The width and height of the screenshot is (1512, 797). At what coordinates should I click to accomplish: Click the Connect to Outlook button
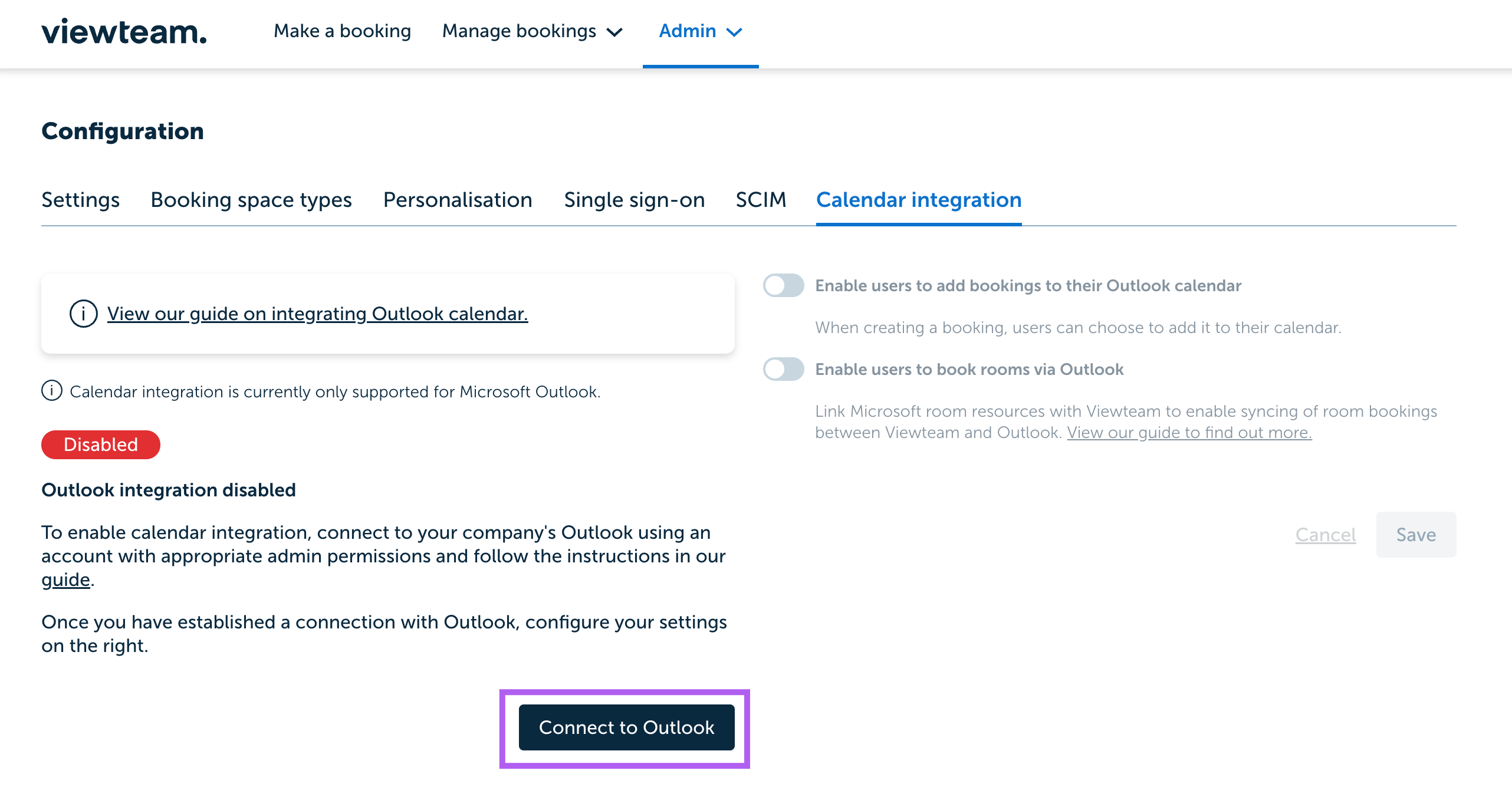point(627,727)
